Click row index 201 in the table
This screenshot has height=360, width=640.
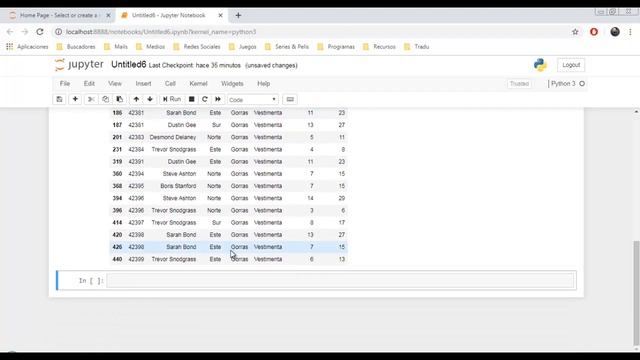[x=117, y=137]
